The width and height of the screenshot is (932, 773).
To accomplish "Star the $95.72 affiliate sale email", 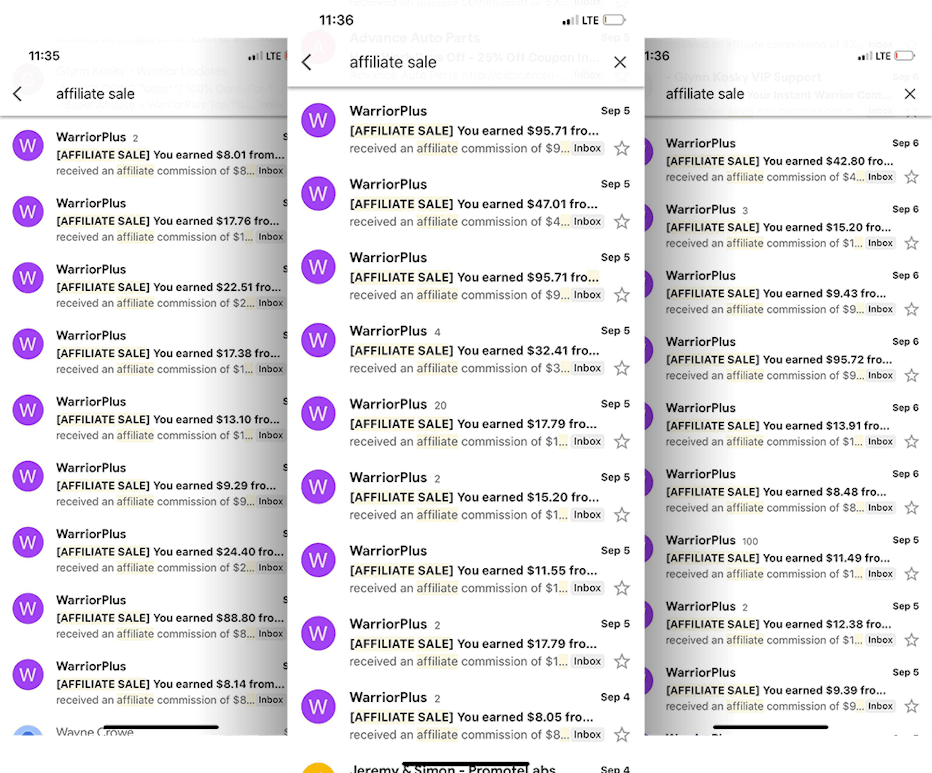I will (911, 376).
